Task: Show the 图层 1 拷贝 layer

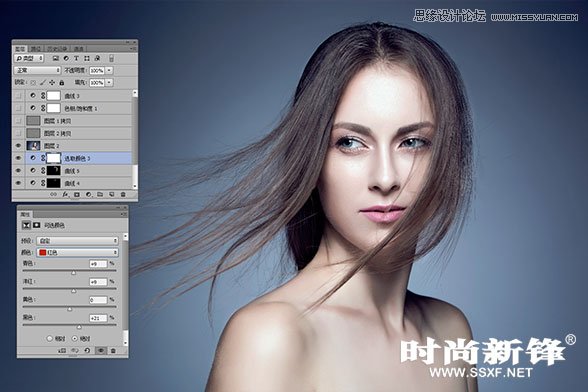Action: pyautogui.click(x=18, y=121)
